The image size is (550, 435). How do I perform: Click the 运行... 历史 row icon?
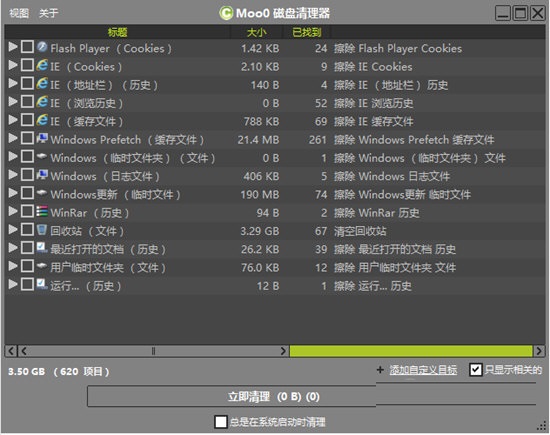[x=42, y=284]
